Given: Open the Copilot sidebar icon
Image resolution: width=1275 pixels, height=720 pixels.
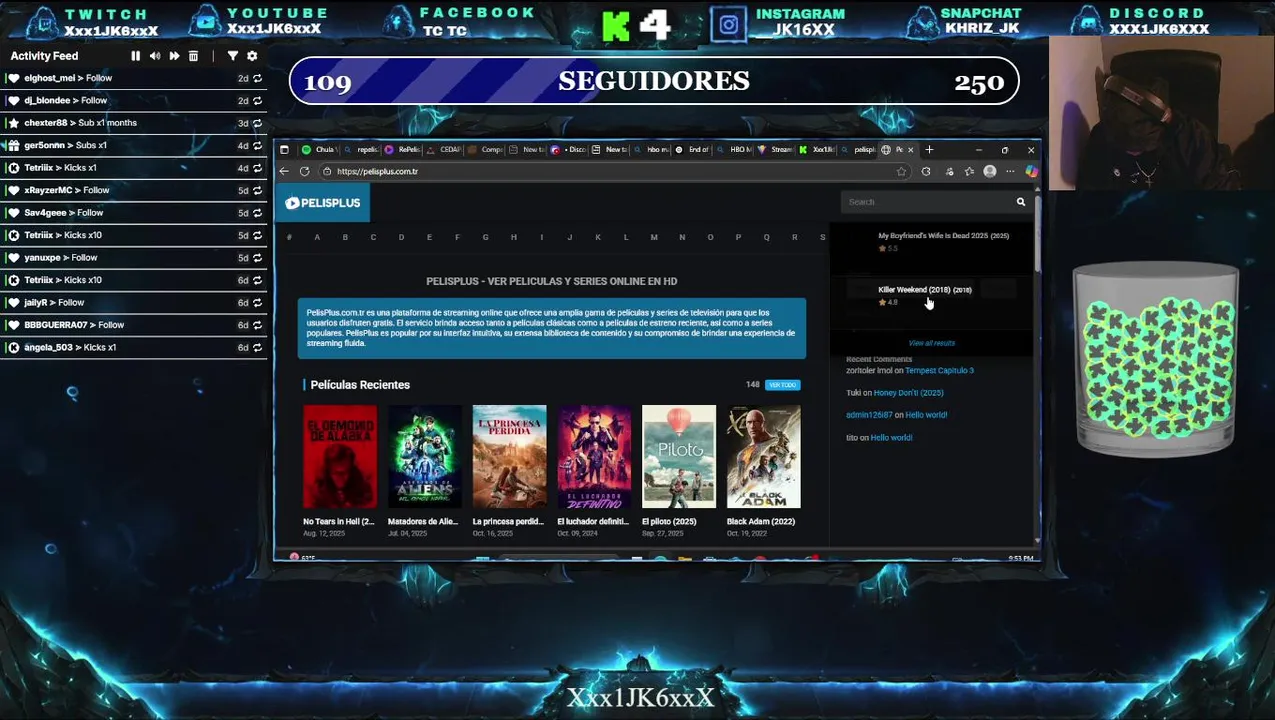Looking at the screenshot, I should (1031, 171).
